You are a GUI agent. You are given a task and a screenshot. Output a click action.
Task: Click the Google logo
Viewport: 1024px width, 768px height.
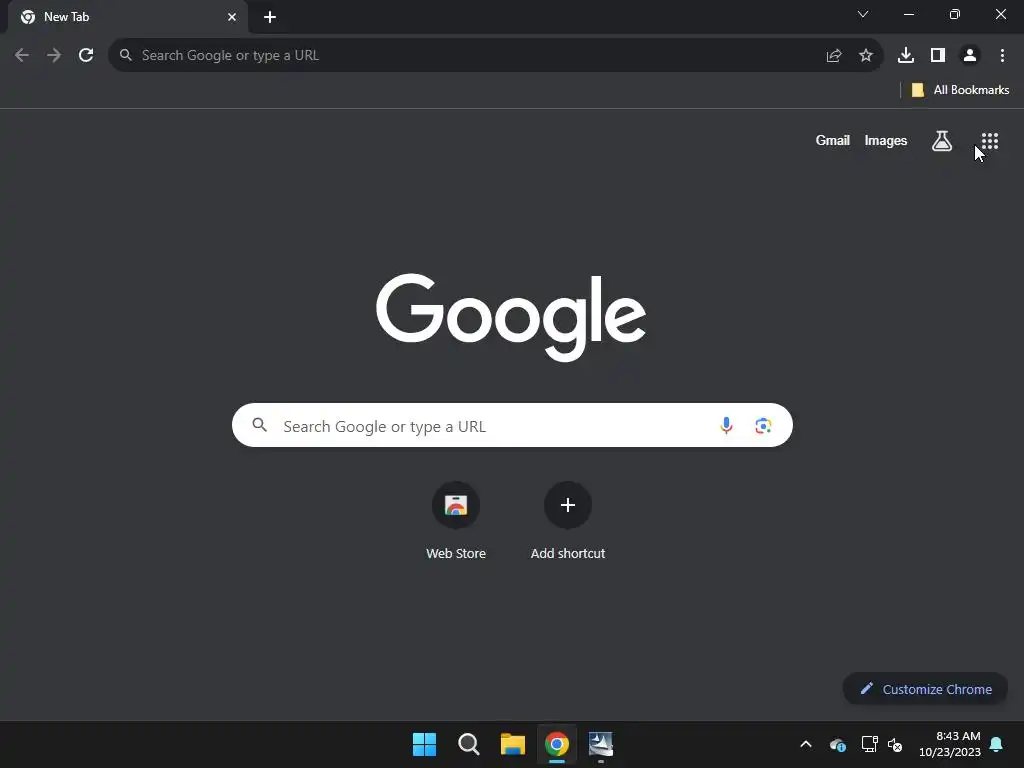point(511,317)
